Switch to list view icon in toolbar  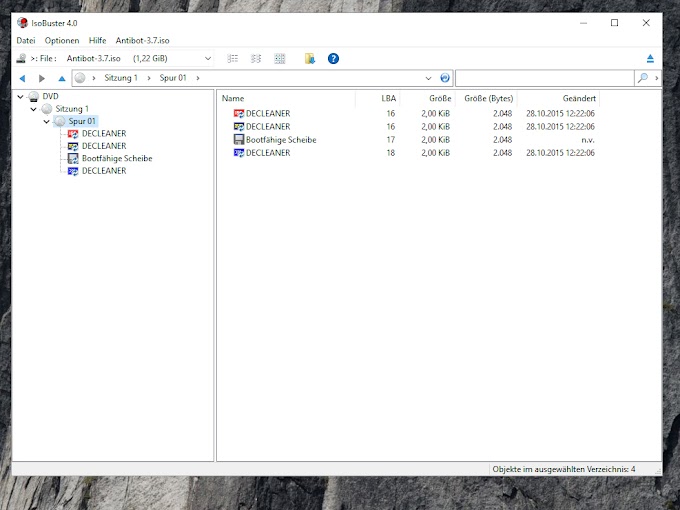[x=233, y=59]
